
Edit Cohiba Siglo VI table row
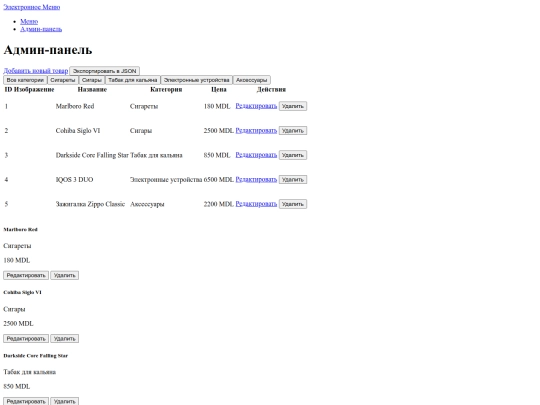(256, 131)
